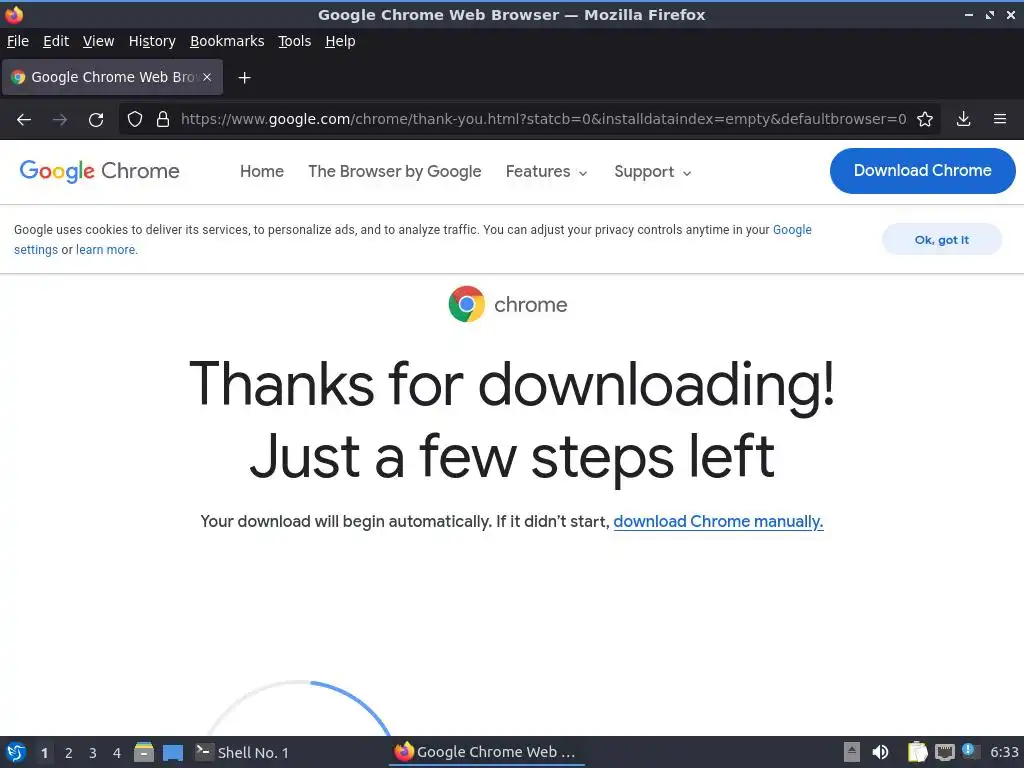This screenshot has height=768, width=1024.
Task: Open the tracking protection shield icon
Action: tap(135, 119)
